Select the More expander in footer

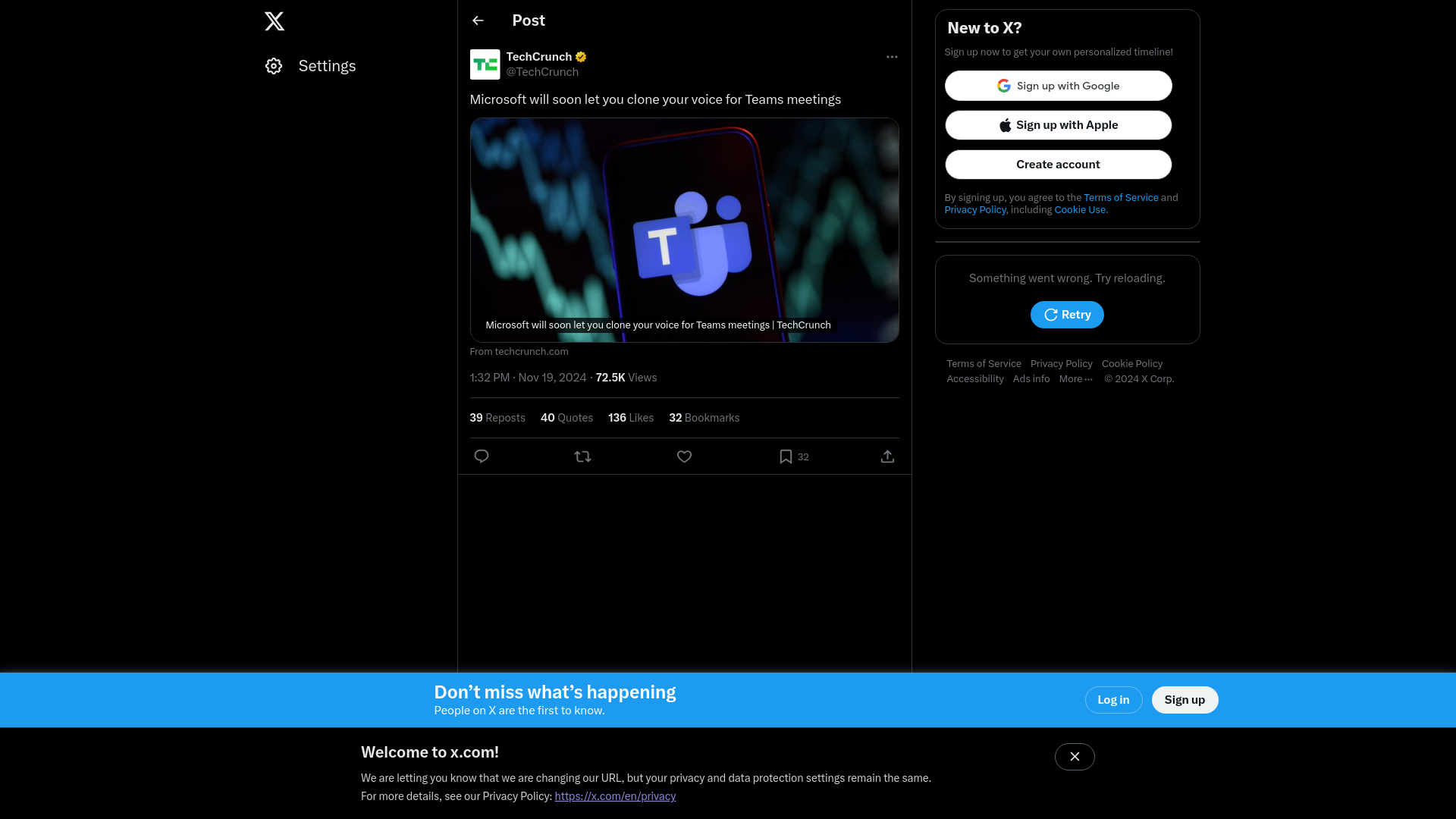tap(1077, 379)
